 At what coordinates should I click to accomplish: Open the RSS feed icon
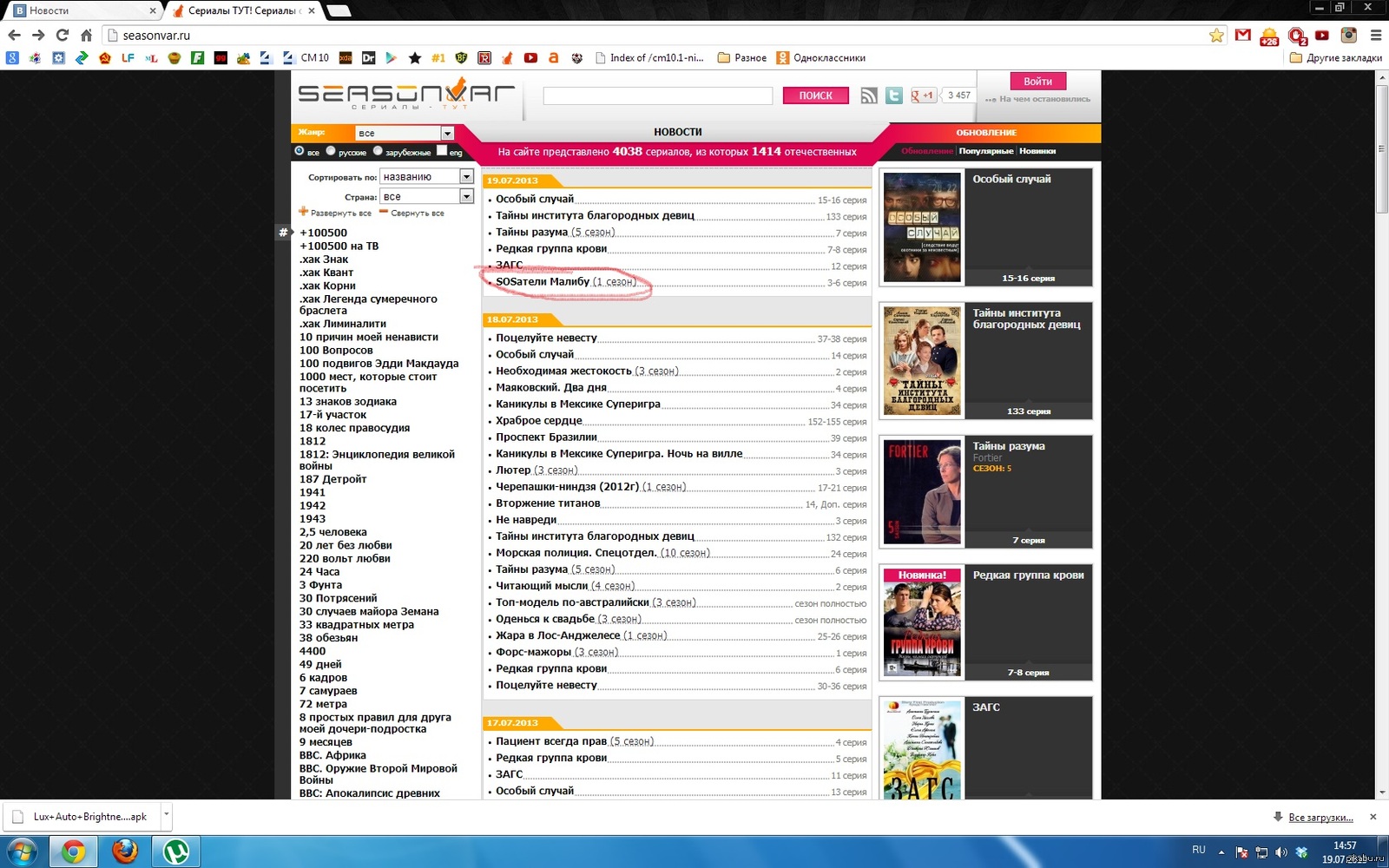868,95
